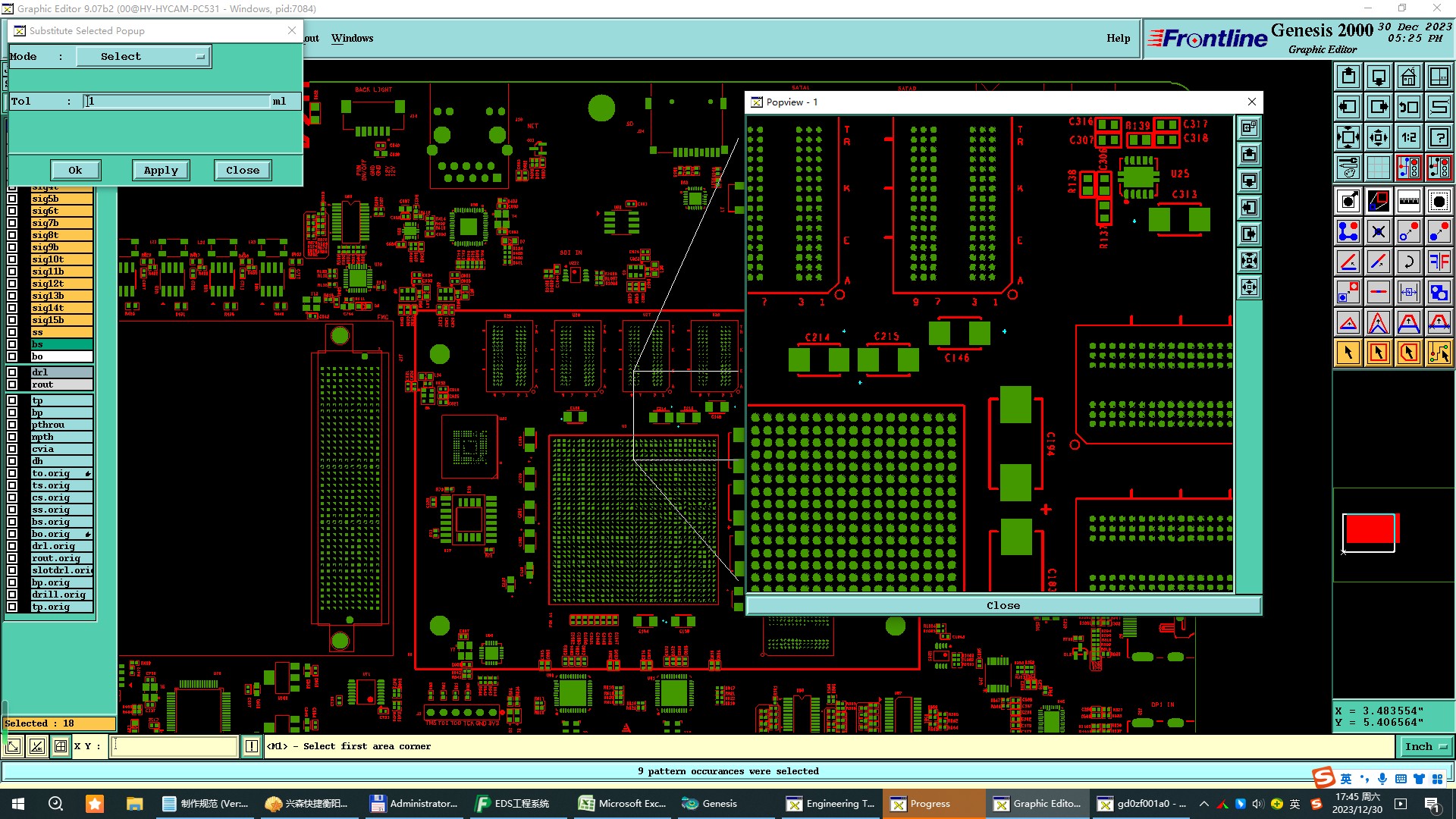Click the Pan Down arrow icon
The width and height of the screenshot is (1456, 819).
[1379, 77]
